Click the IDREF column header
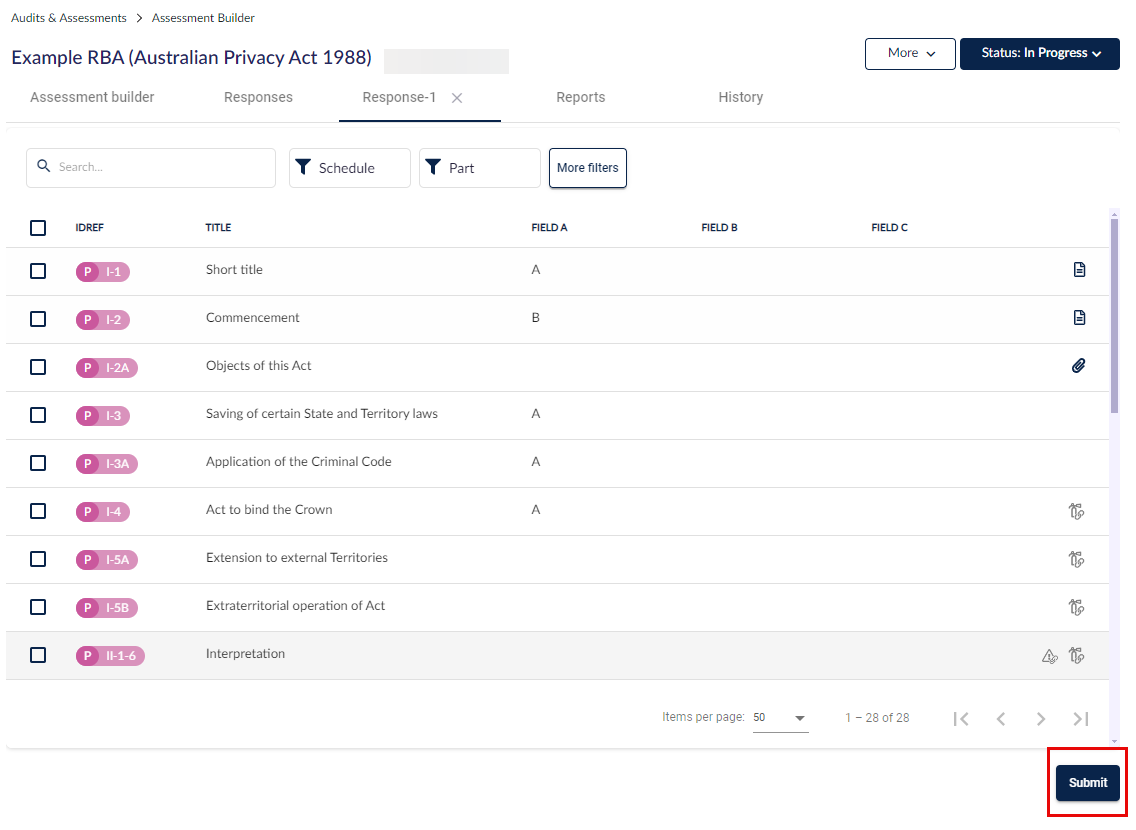Image resolution: width=1136 pixels, height=830 pixels. tap(89, 227)
